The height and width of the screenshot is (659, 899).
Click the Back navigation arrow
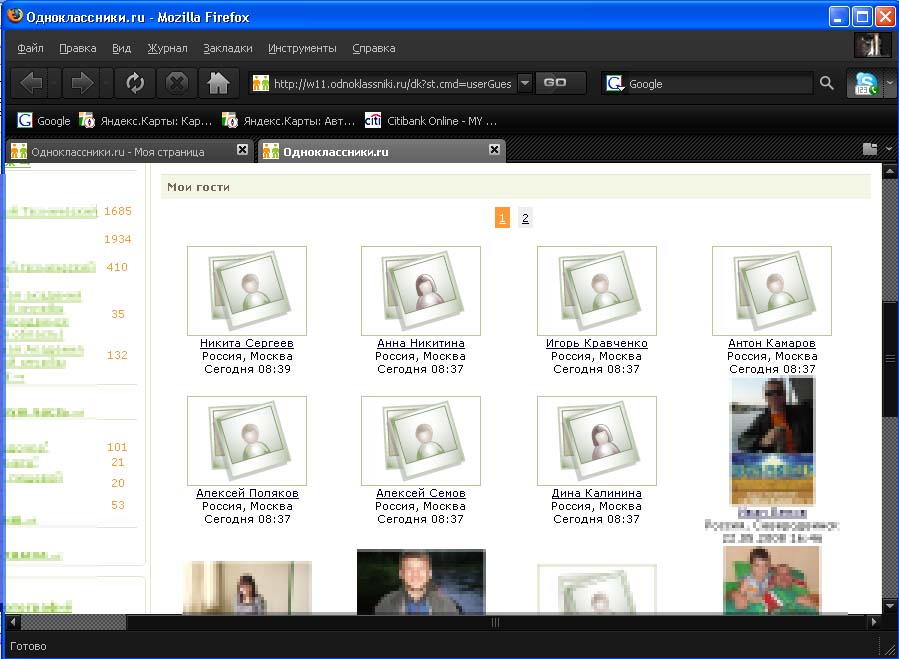(x=32, y=83)
